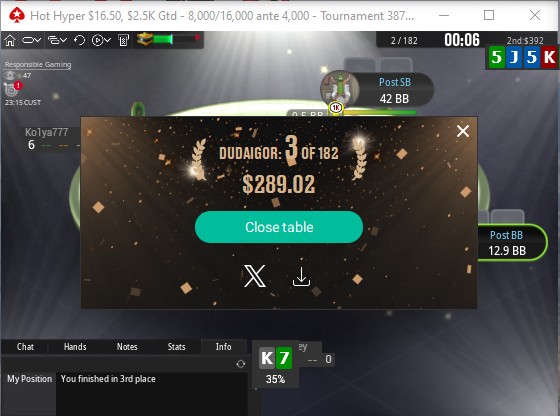560x416 pixels.
Task: Click the circular-arrow replay icon
Action: pos(79,40)
